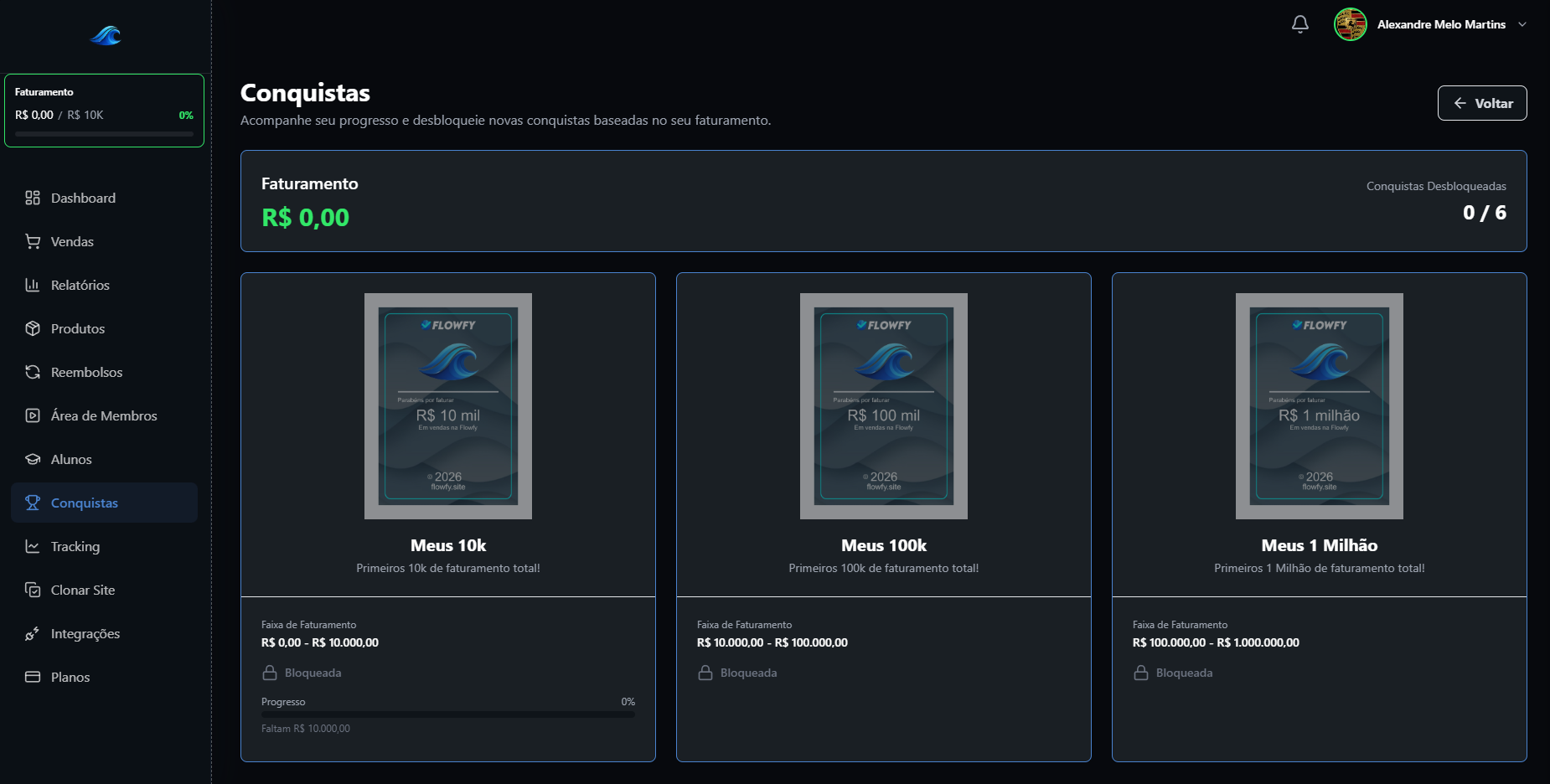Expand the Alexandre Melo Martins account chevron
The height and width of the screenshot is (784, 1550).
point(1522,24)
